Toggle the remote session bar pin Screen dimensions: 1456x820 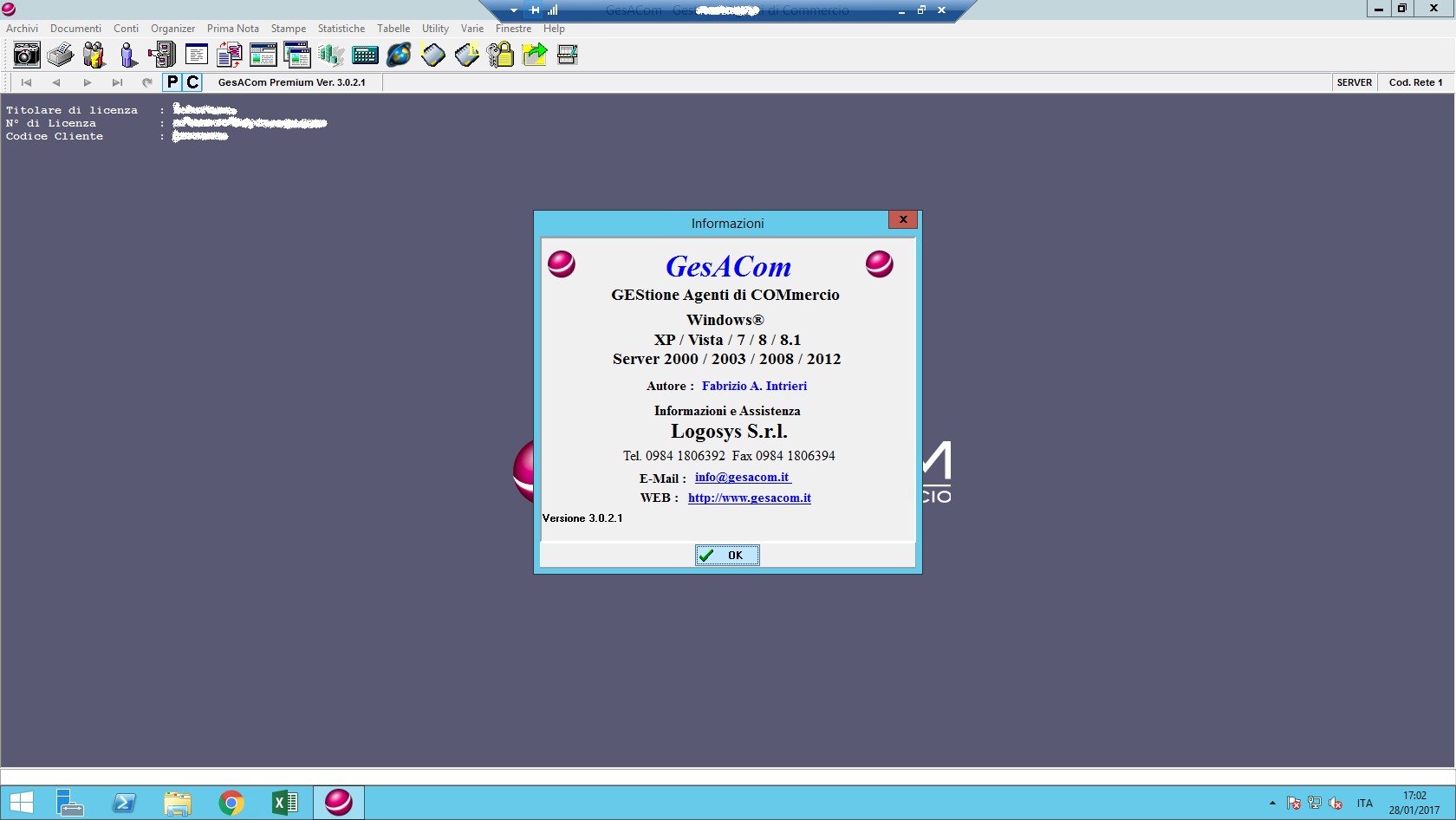534,10
